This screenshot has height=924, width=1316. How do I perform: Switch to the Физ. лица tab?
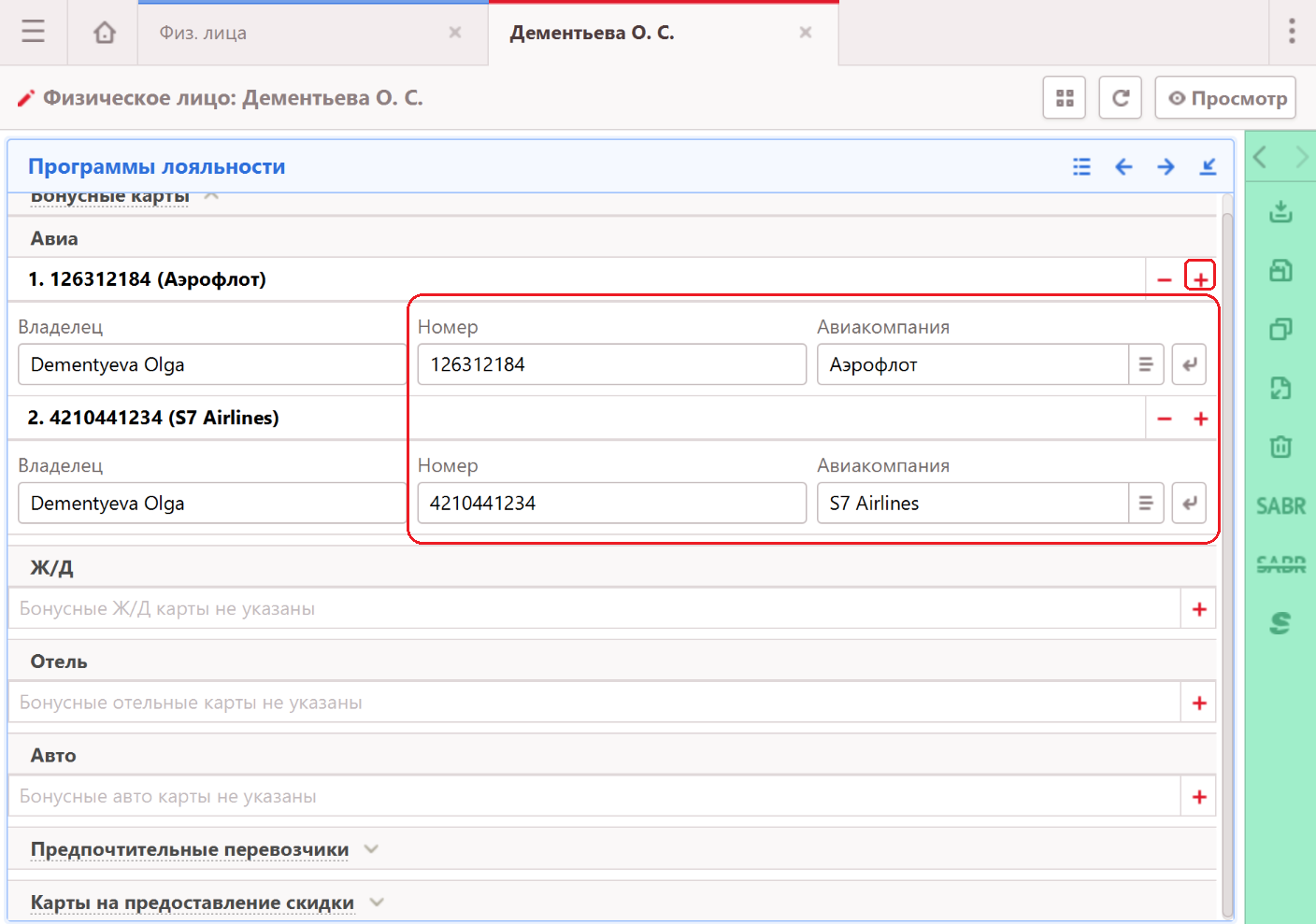point(204,33)
